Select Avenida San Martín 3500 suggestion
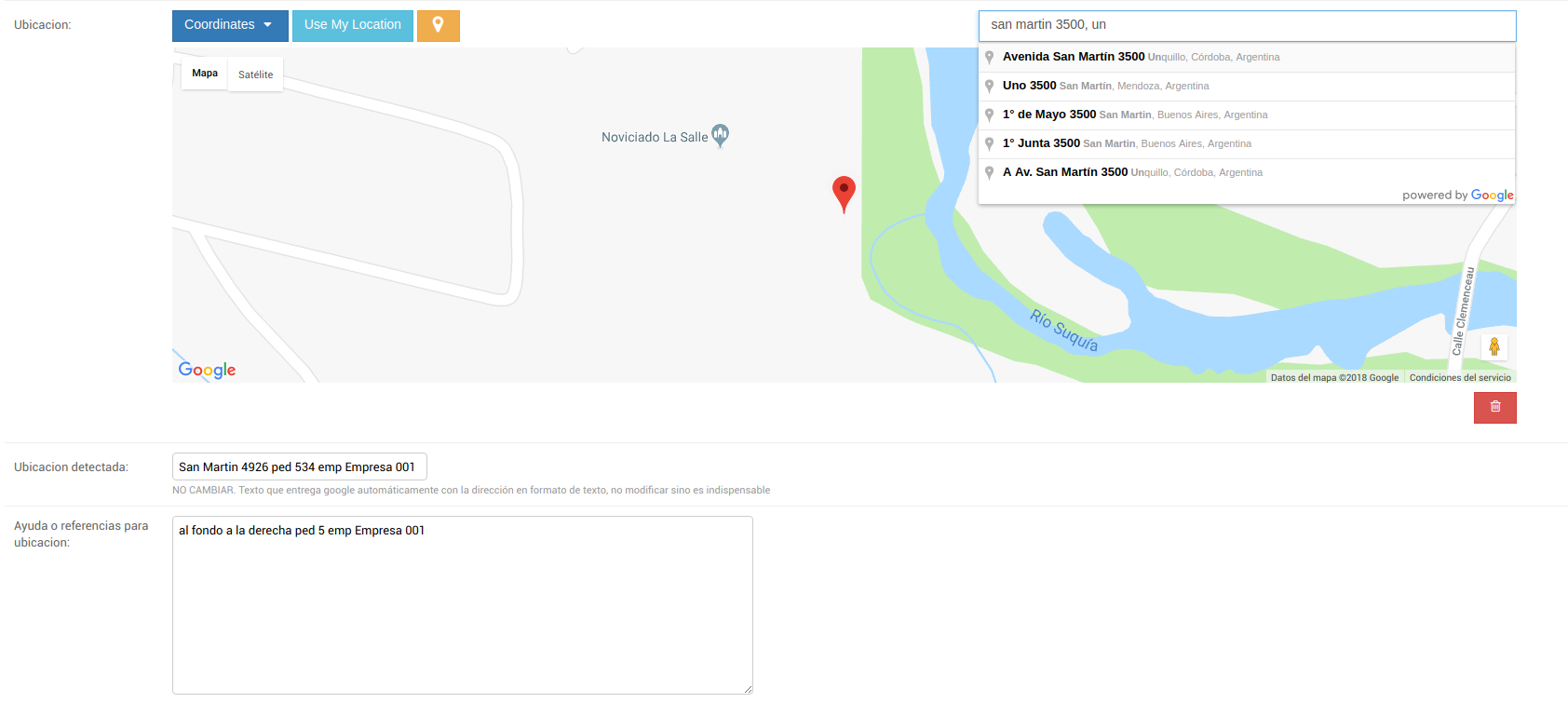The image size is (1568, 703). pos(1247,57)
